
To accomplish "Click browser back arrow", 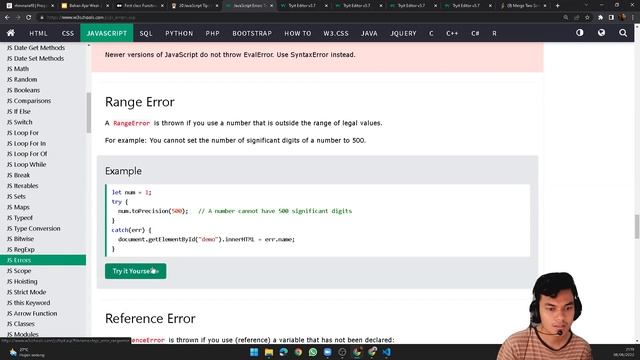I will pos(7,18).
